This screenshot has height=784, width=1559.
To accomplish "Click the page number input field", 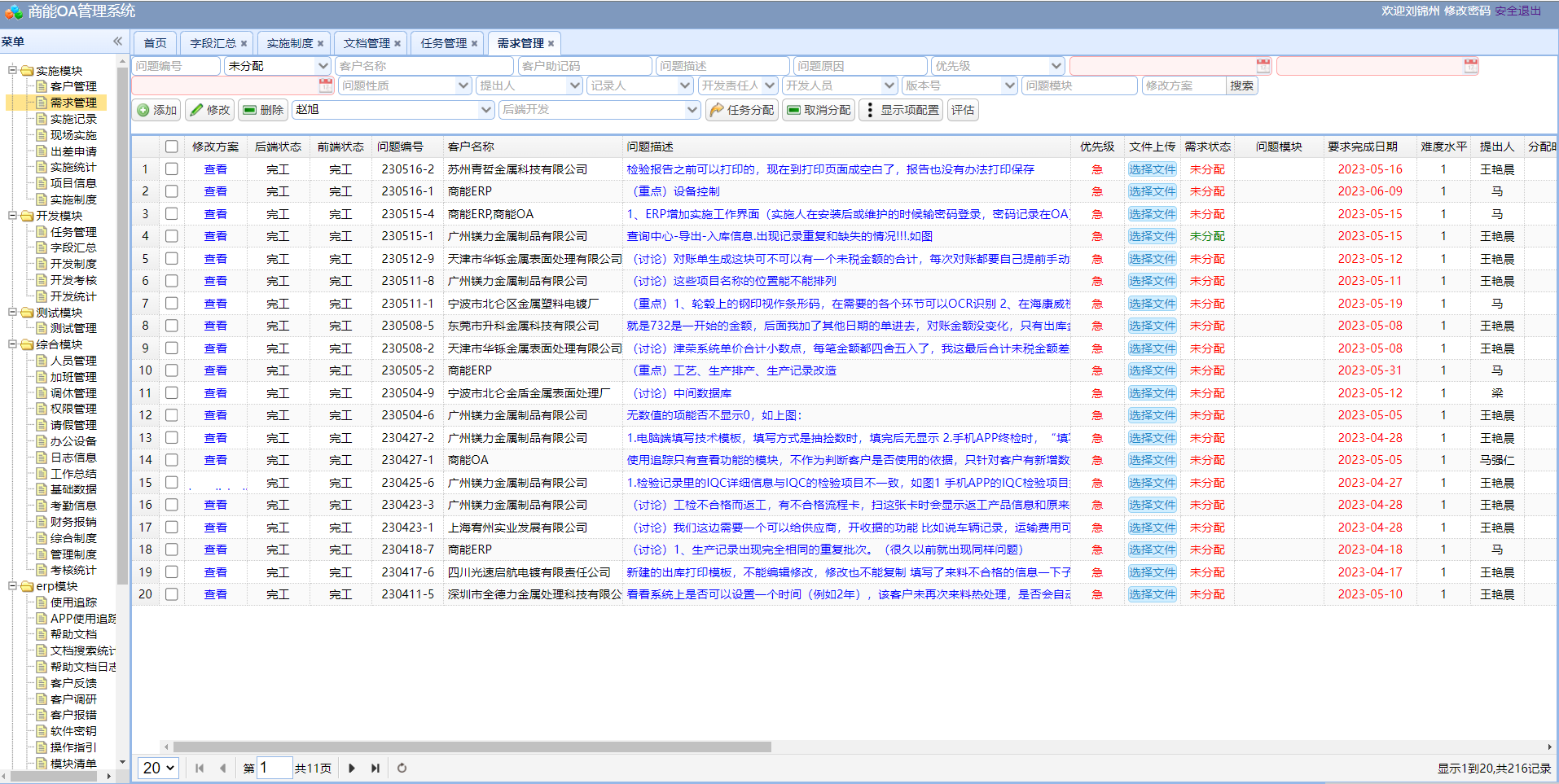I will coord(274,768).
